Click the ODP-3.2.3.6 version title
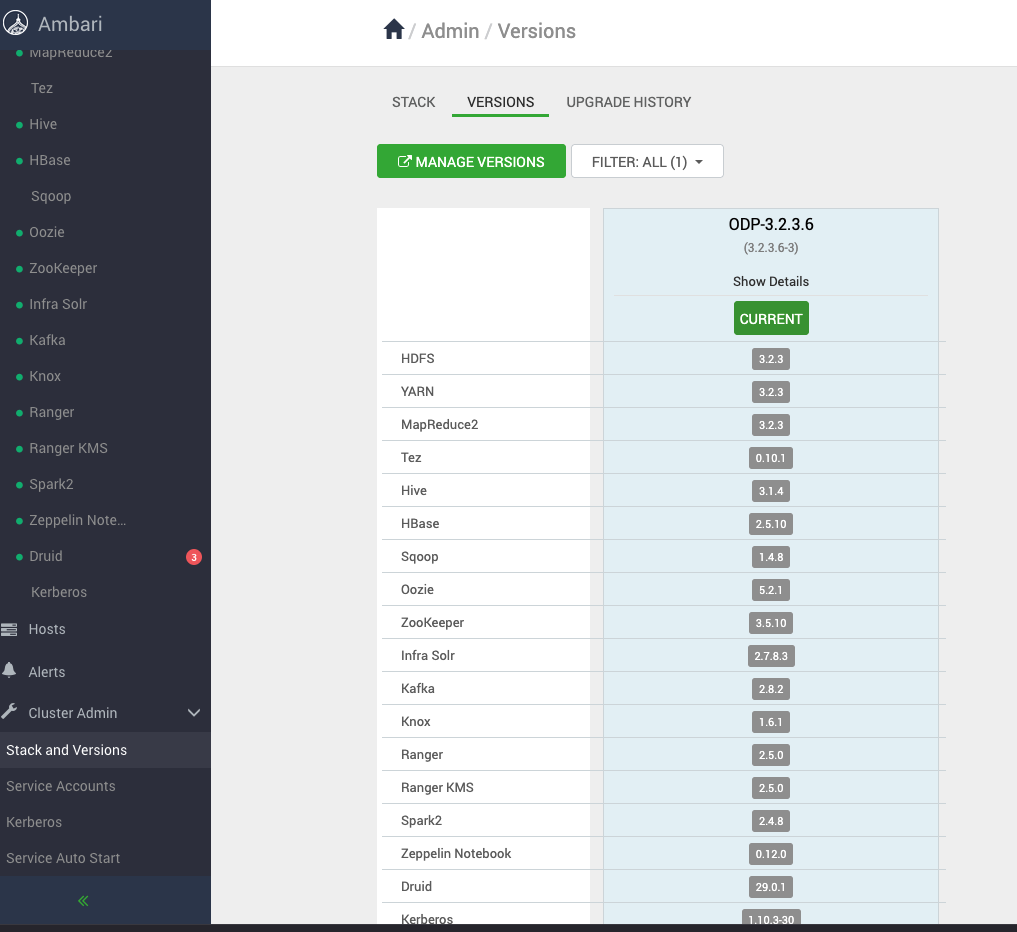The image size is (1017, 932). click(771, 224)
